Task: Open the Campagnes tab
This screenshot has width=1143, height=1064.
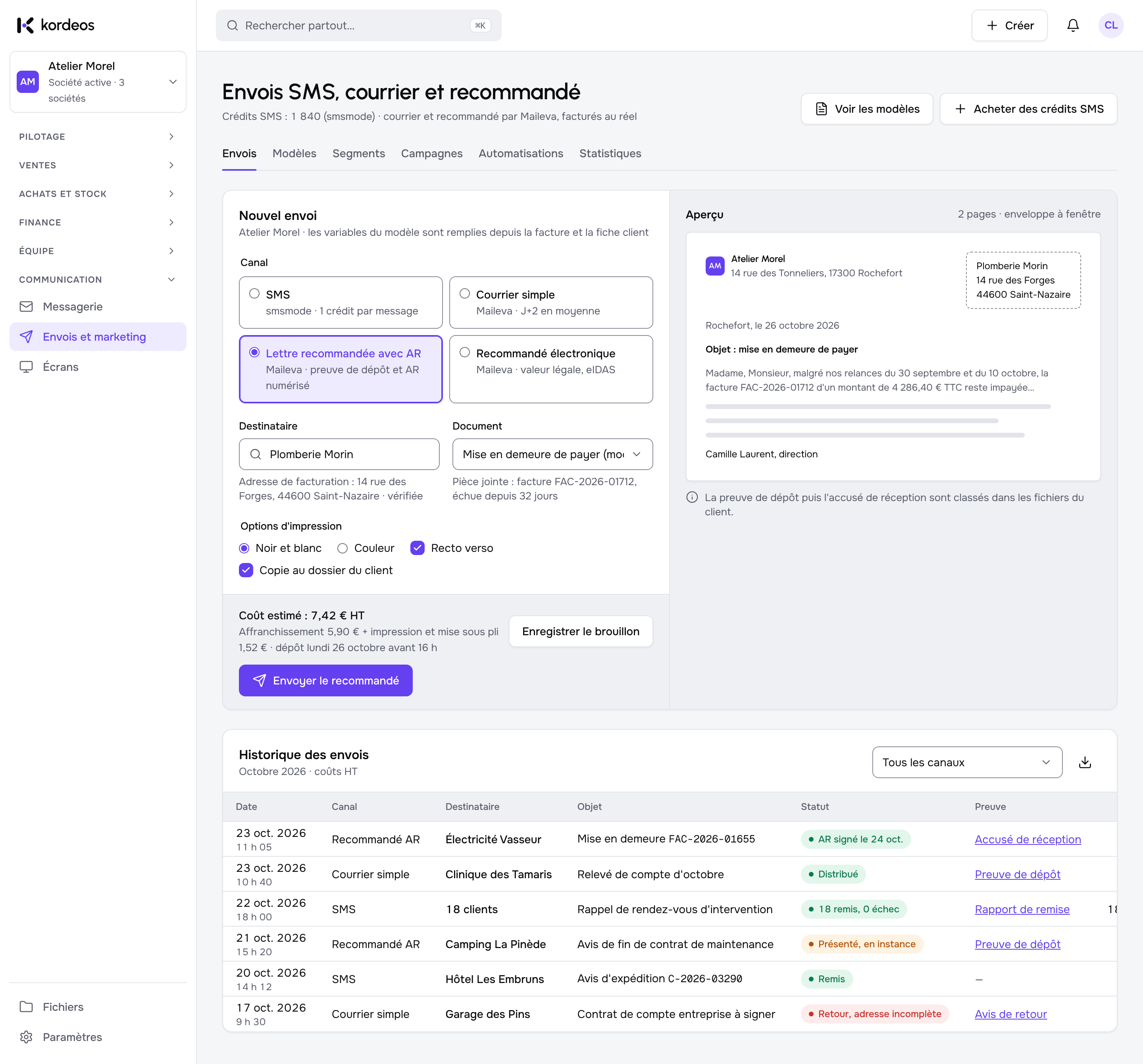Action: click(x=432, y=154)
